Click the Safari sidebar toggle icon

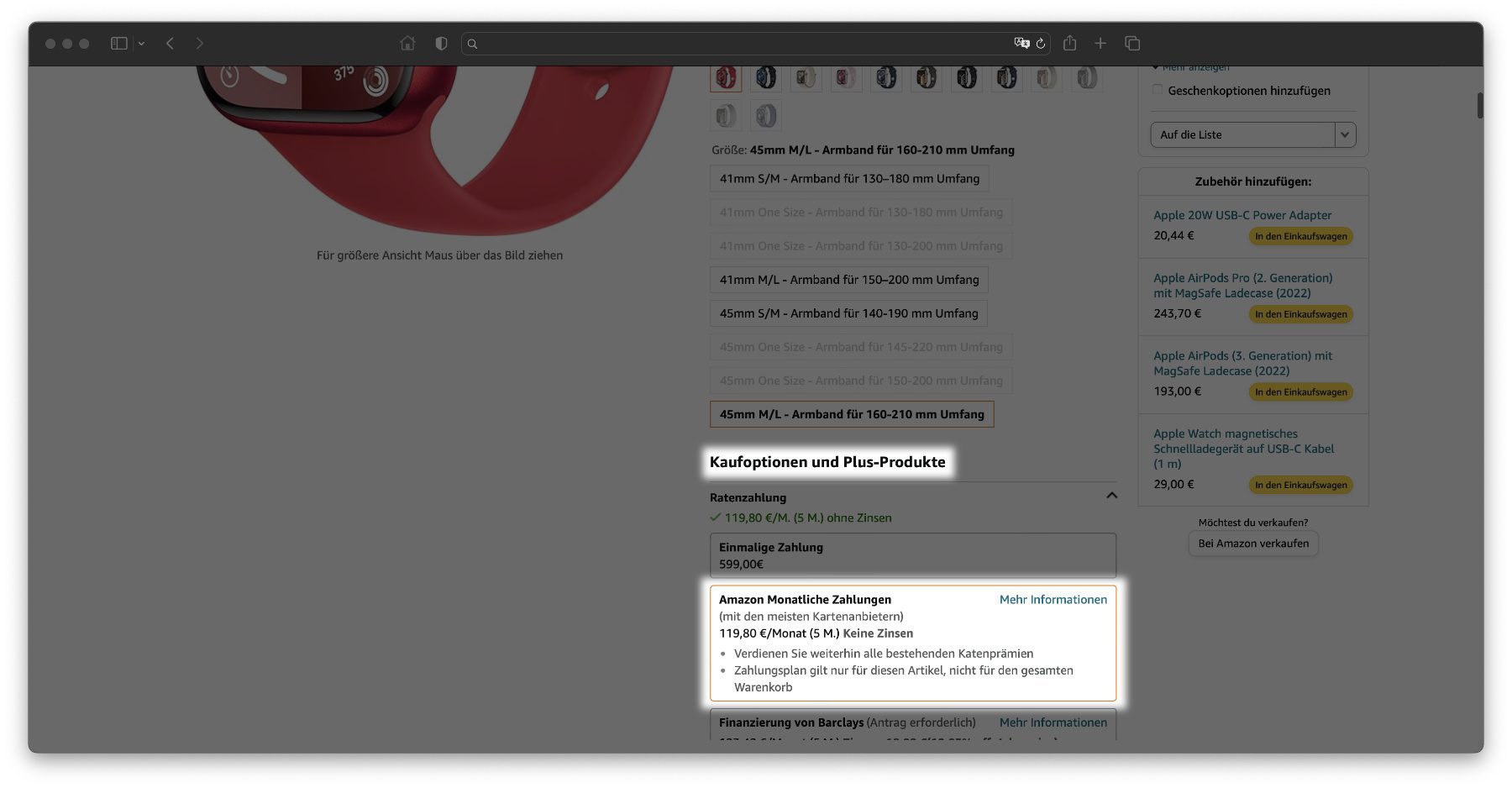point(118,44)
